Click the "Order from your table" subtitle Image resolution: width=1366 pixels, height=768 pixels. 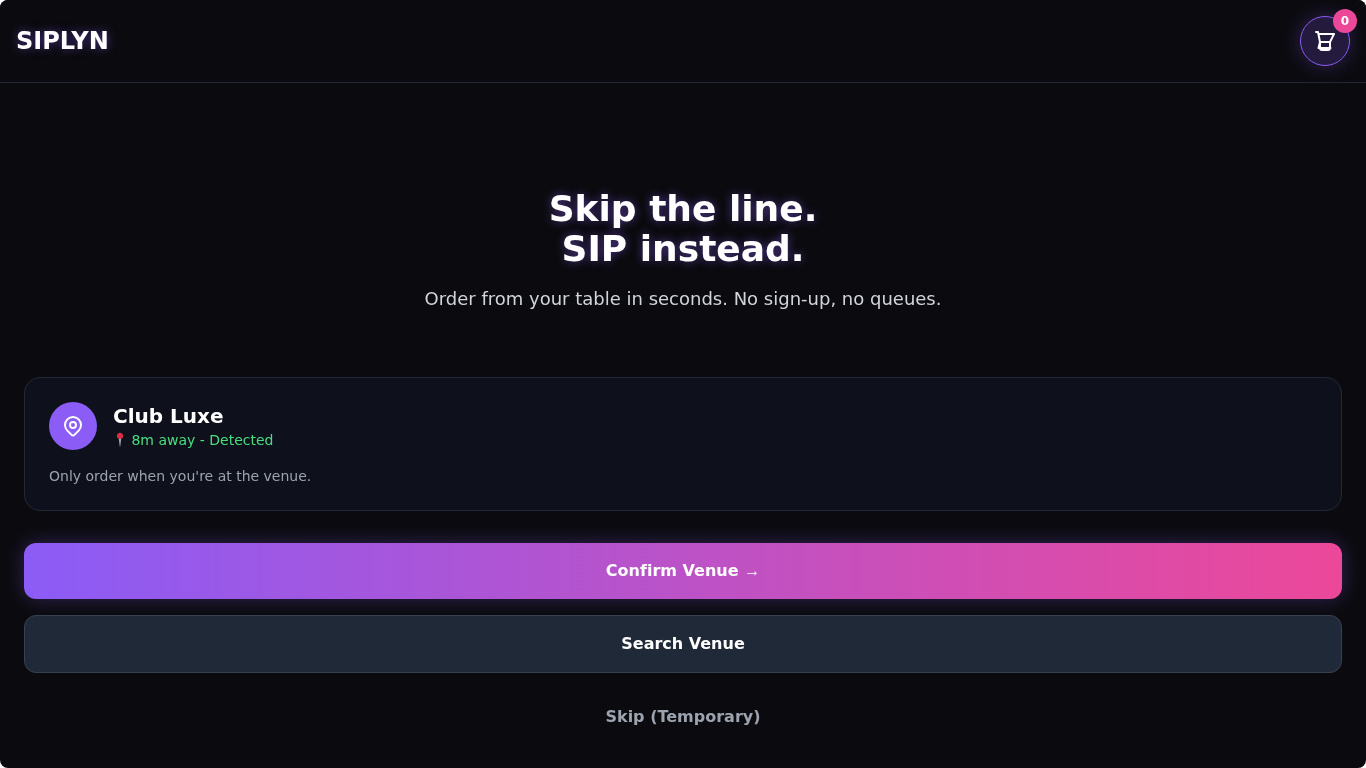576,299
